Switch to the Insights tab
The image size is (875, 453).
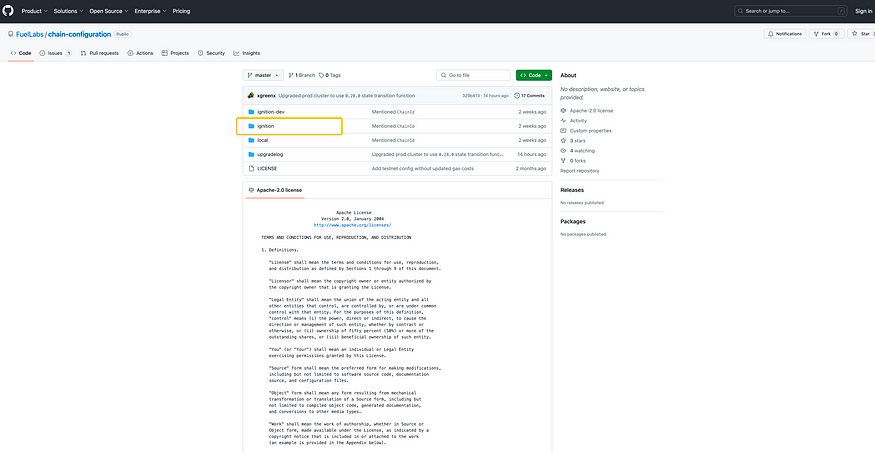[x=247, y=53]
